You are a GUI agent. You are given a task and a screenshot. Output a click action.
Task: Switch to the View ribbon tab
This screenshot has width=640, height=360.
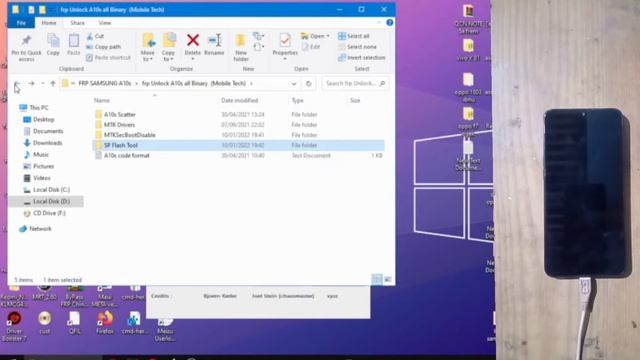104,23
